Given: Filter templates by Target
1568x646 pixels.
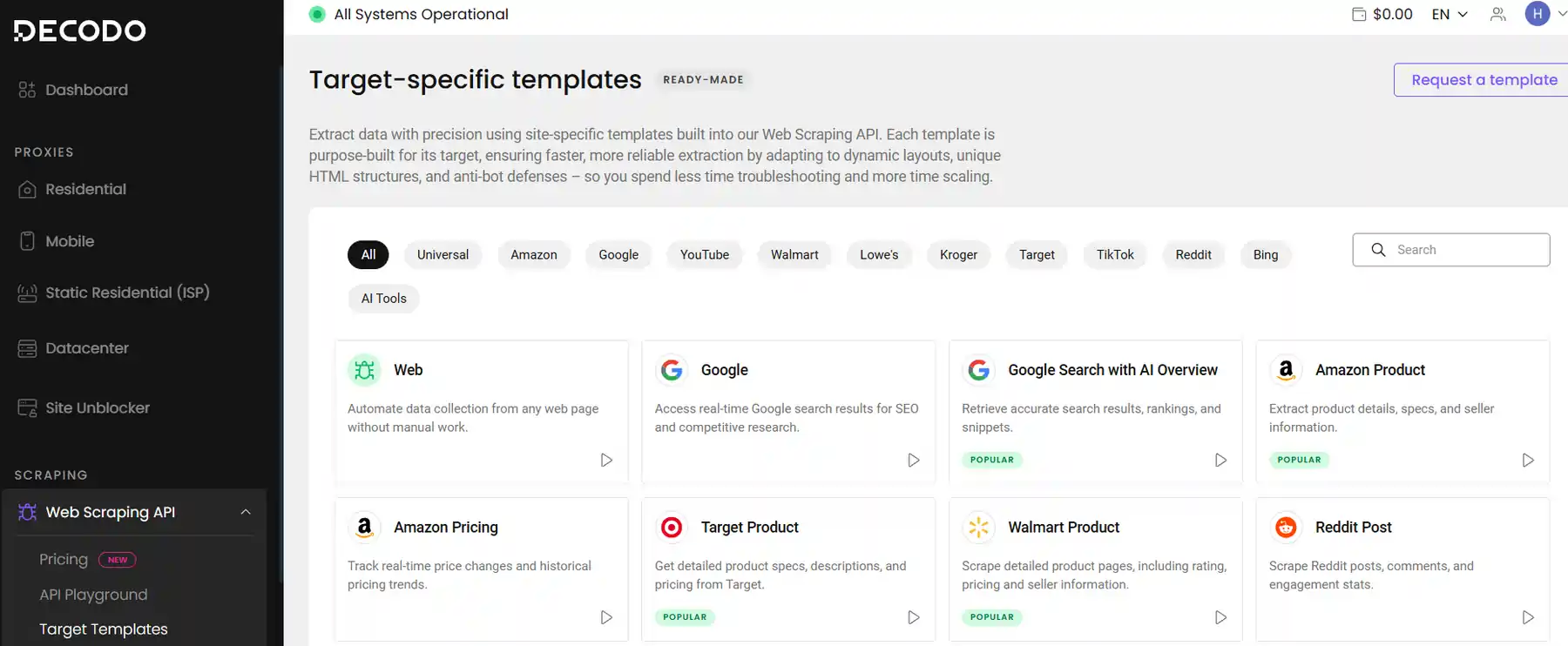Looking at the screenshot, I should coord(1037,255).
